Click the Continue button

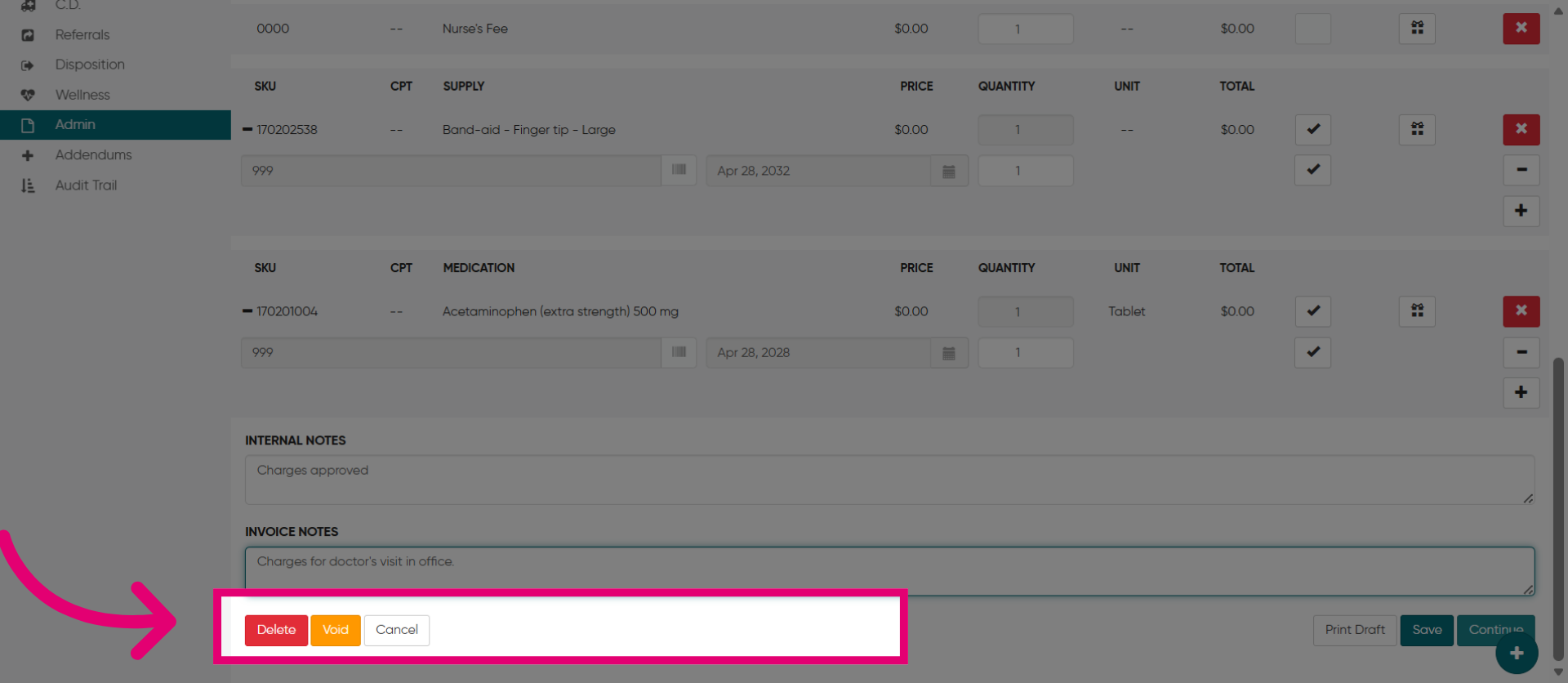[1495, 630]
